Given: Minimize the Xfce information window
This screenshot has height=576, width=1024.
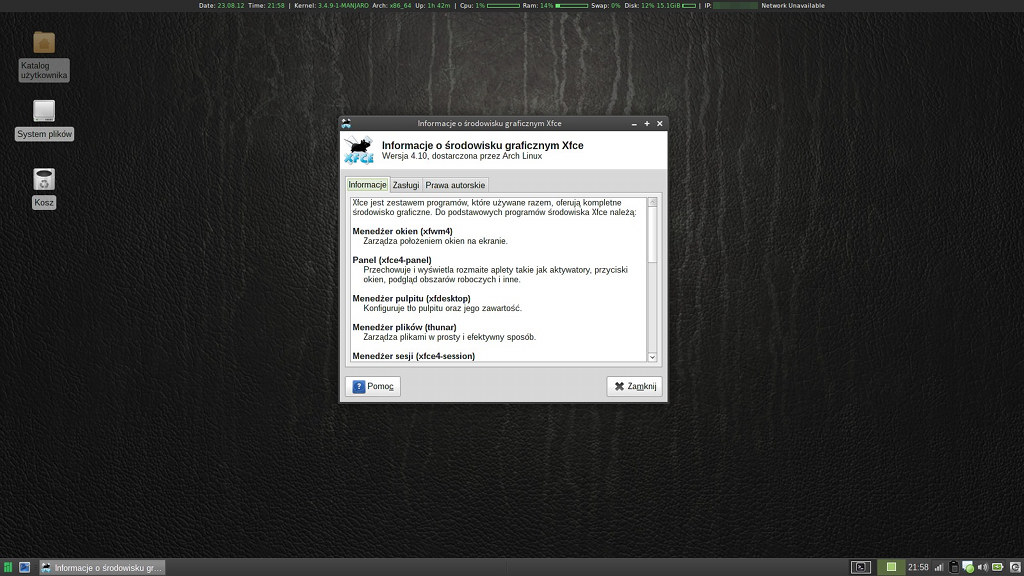Looking at the screenshot, I should (x=634, y=123).
